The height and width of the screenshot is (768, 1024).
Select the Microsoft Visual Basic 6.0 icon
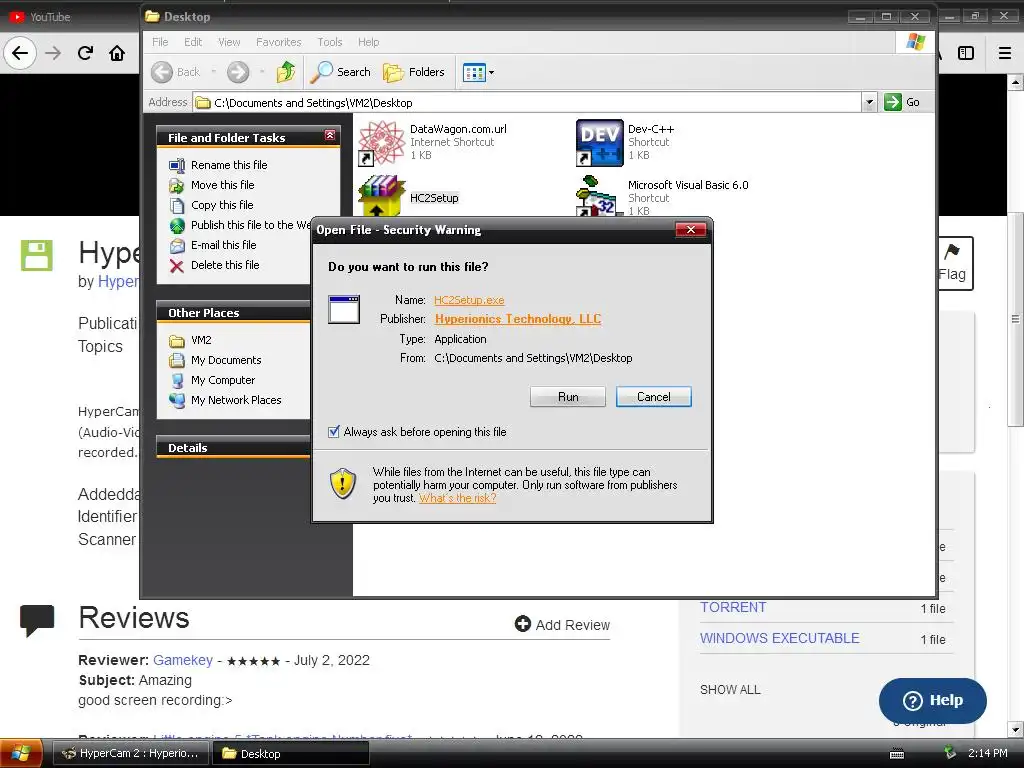598,197
